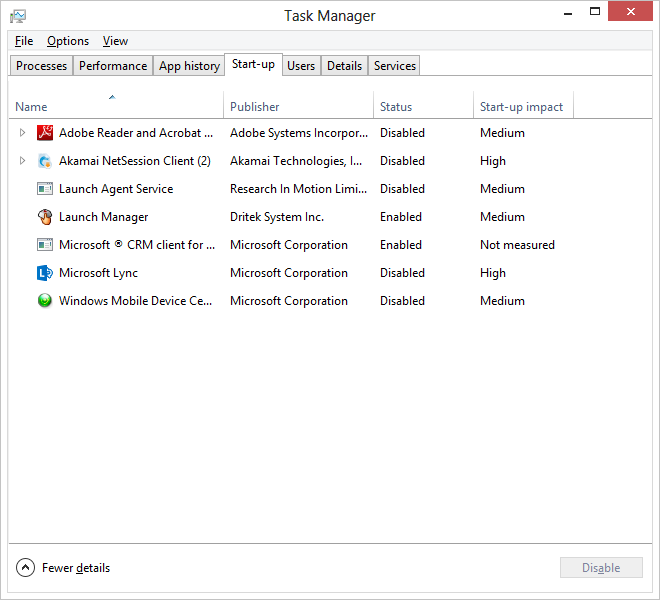660x600 pixels.
Task: Click publisher Dritek System Inc.
Action: [x=277, y=217]
